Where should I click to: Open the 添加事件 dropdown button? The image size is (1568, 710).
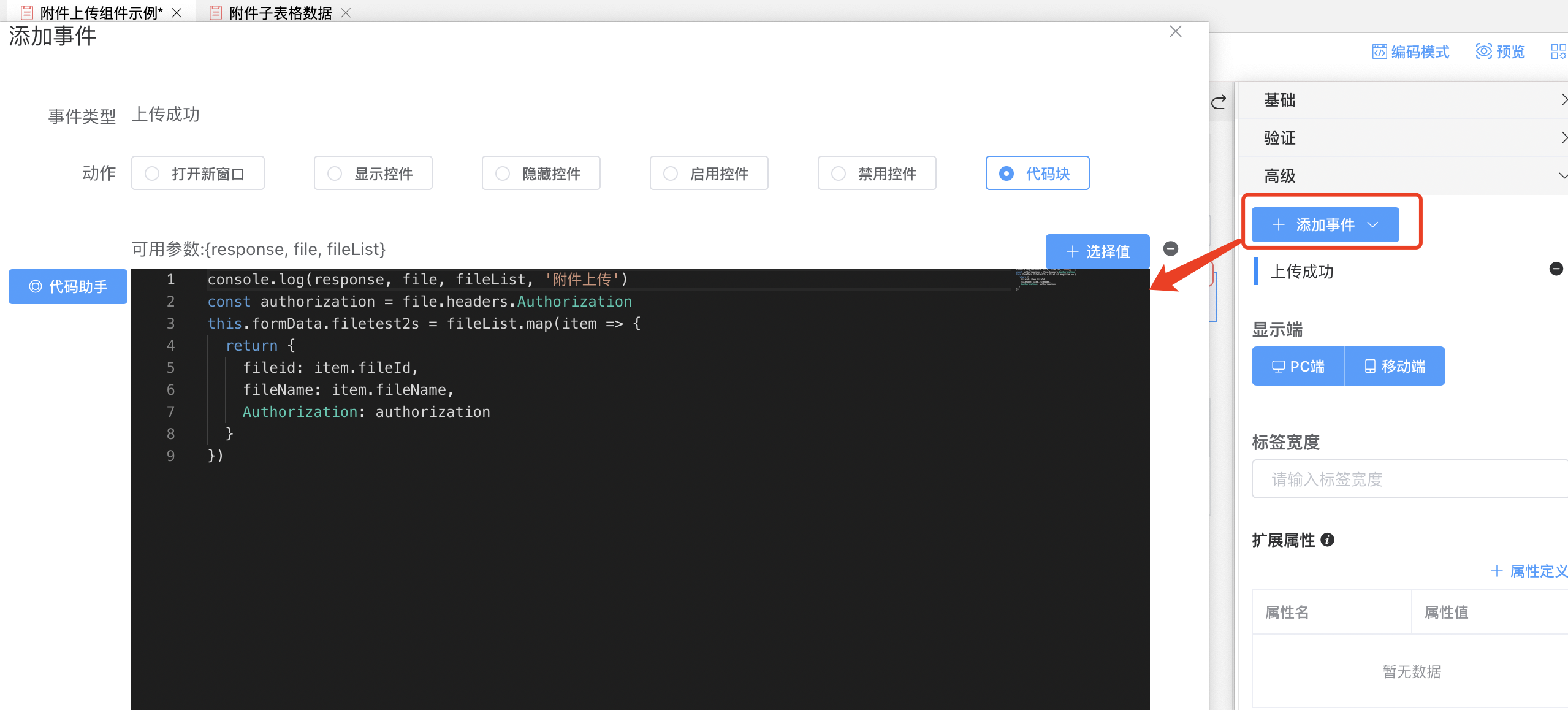coord(1325,225)
